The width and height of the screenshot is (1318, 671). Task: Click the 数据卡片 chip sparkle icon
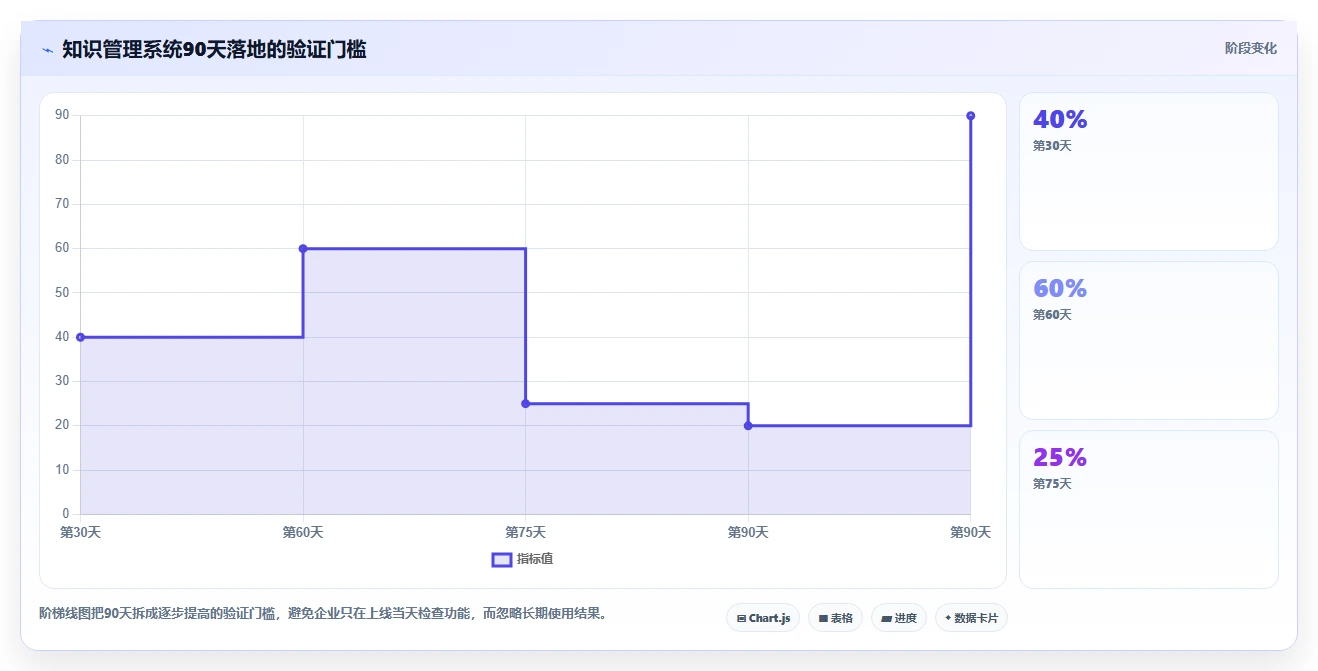click(x=948, y=618)
